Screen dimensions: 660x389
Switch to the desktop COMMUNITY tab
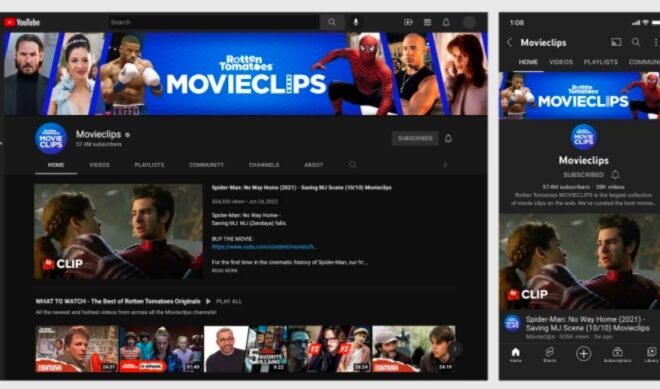206,165
